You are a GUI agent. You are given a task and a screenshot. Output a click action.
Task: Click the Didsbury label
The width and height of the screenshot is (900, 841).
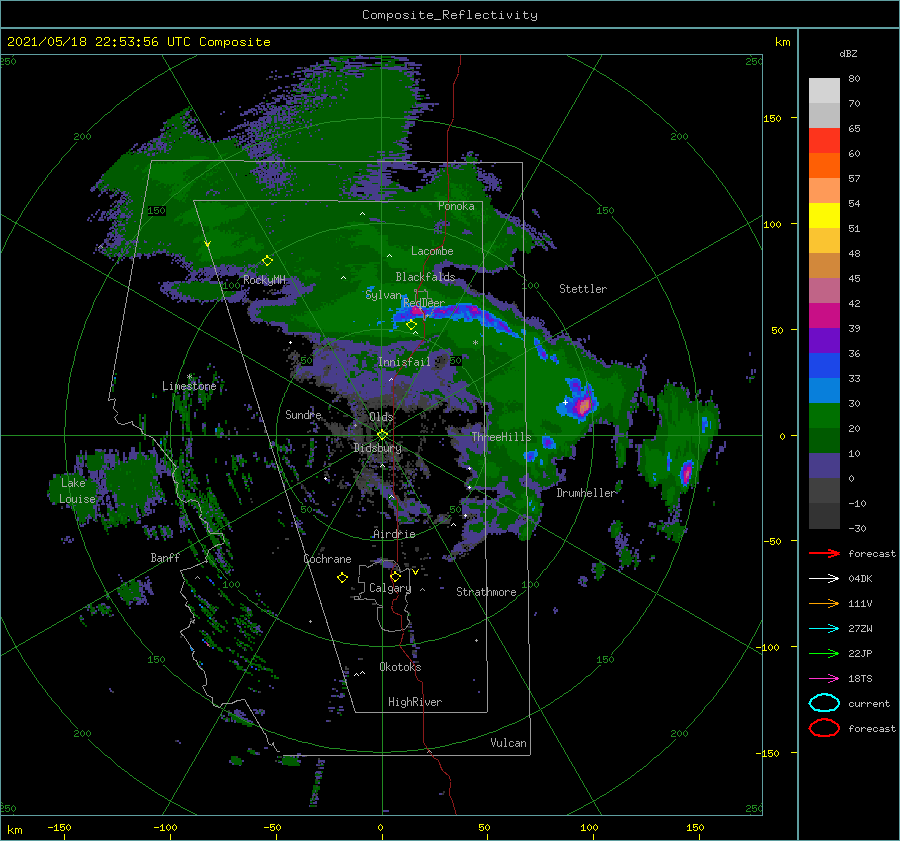(x=378, y=448)
